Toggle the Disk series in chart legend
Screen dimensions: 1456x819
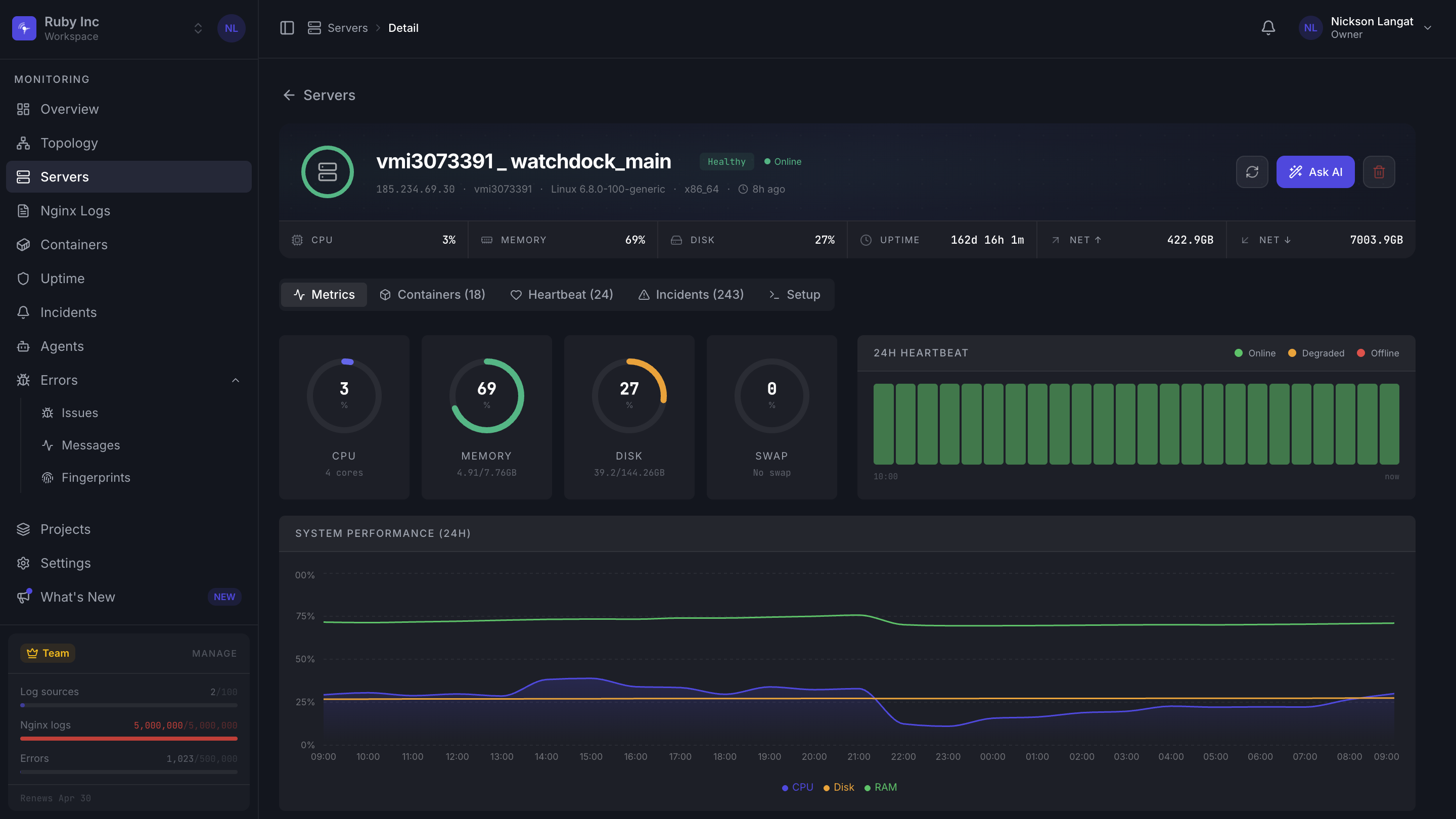pos(839,787)
